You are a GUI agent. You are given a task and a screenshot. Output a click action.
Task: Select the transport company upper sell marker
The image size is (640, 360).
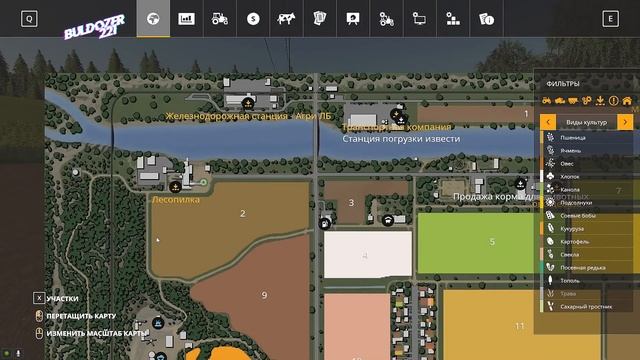(x=396, y=114)
